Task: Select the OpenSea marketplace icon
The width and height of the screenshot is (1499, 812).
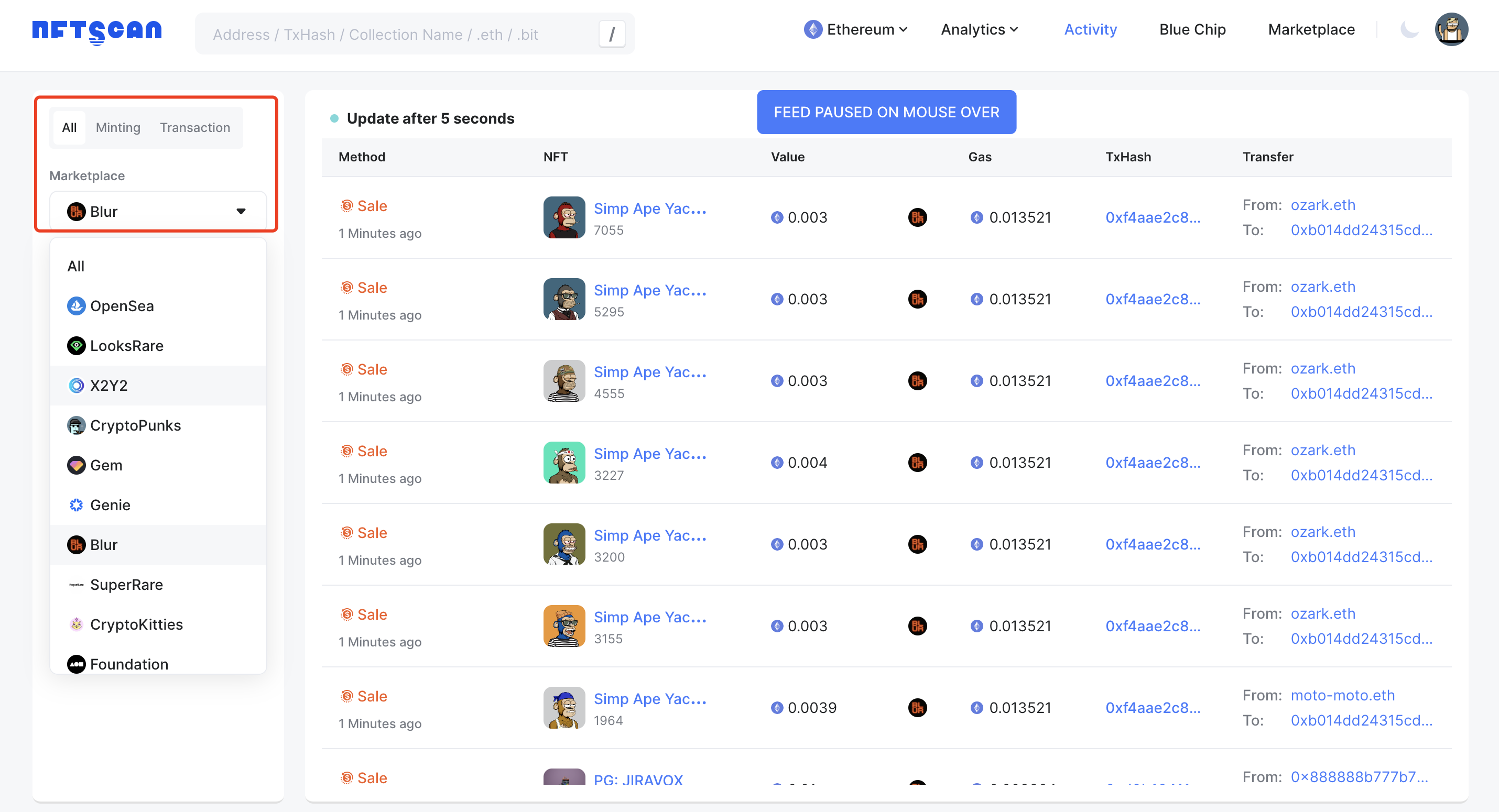Action: point(76,305)
